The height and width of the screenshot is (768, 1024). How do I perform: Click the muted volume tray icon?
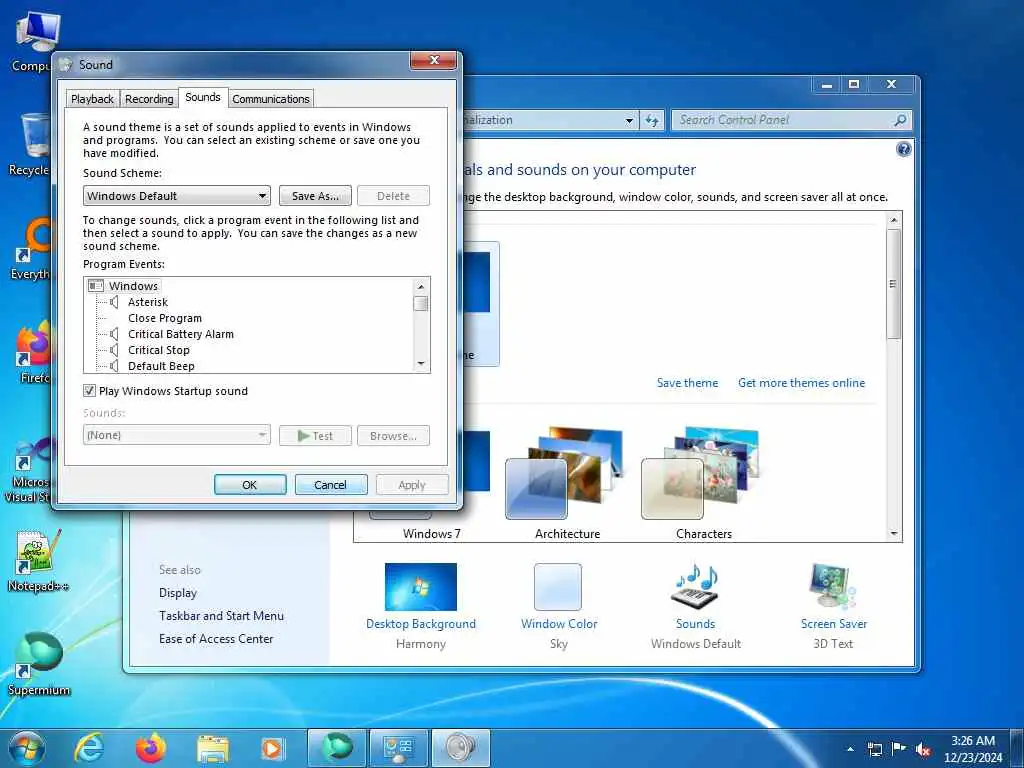click(x=923, y=750)
